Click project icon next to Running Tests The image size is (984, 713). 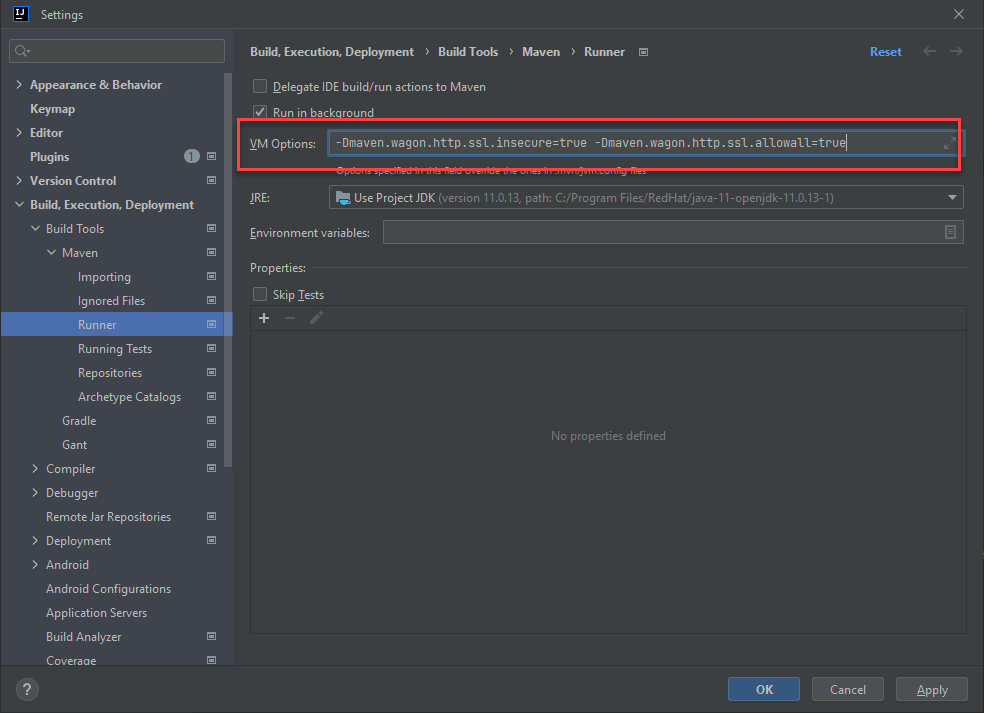(211, 348)
